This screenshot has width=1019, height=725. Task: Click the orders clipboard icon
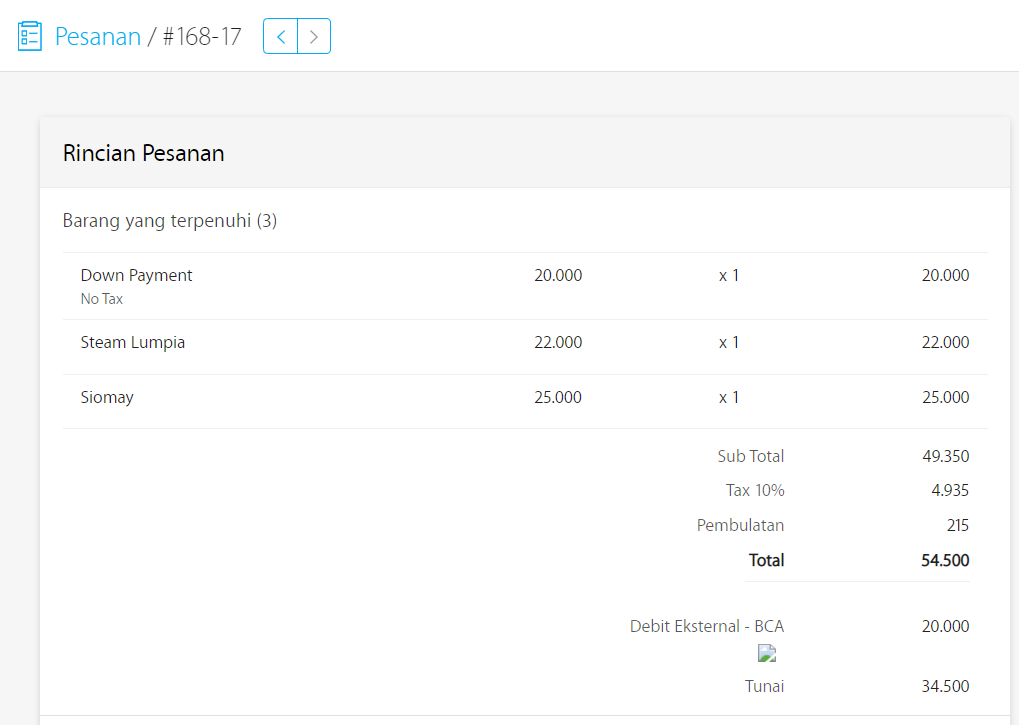coord(30,37)
